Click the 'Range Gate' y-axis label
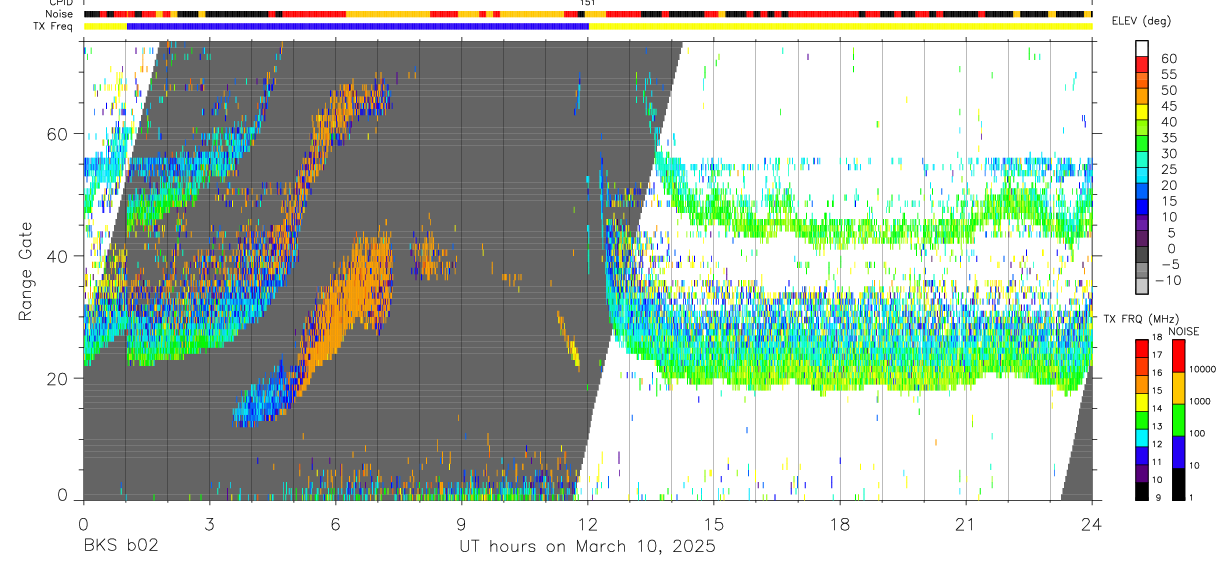The height and width of the screenshot is (567, 1228). click(25, 272)
